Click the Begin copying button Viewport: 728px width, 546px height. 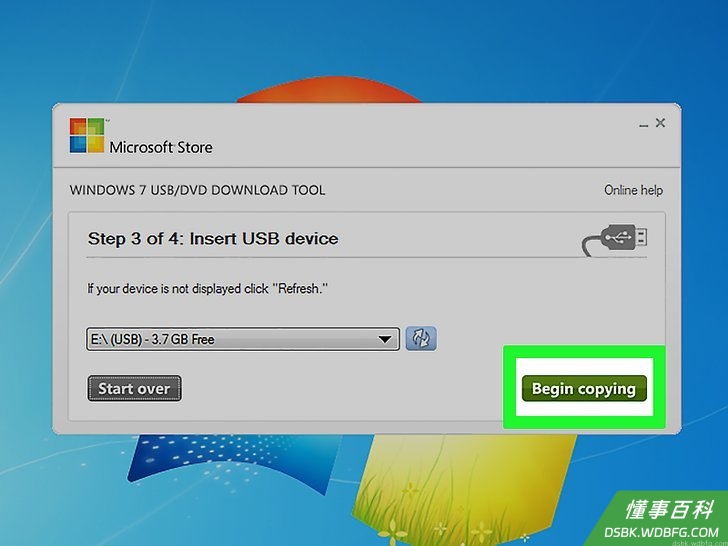584,388
